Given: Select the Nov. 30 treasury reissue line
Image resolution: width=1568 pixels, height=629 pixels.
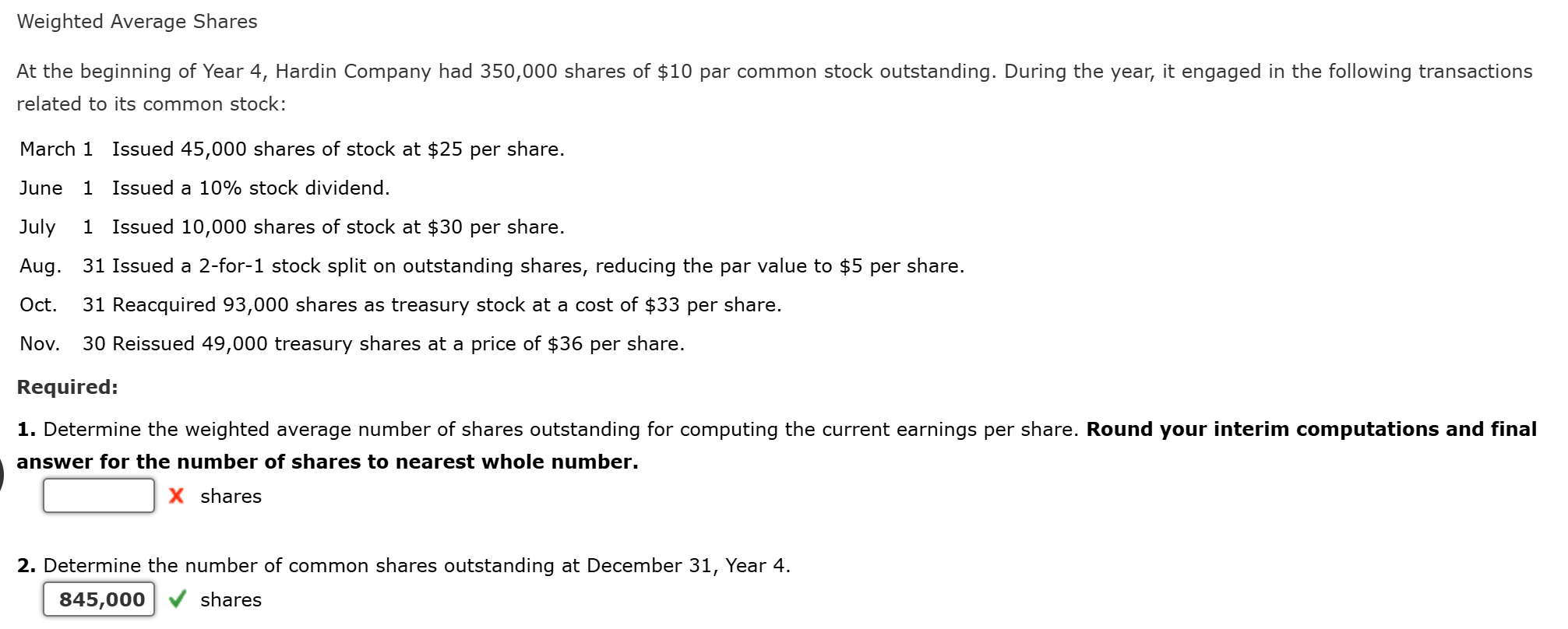Looking at the screenshot, I should (x=351, y=343).
